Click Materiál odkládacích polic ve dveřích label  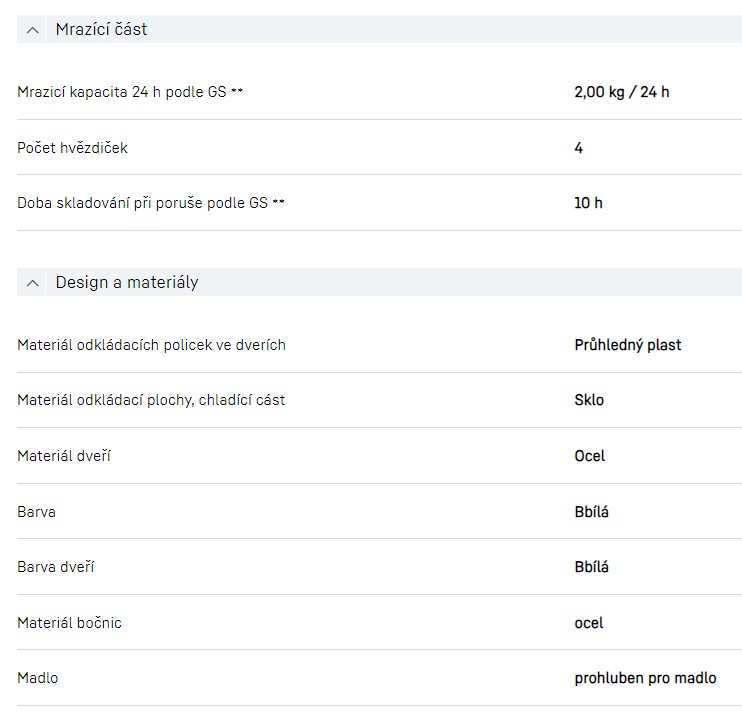(x=151, y=345)
